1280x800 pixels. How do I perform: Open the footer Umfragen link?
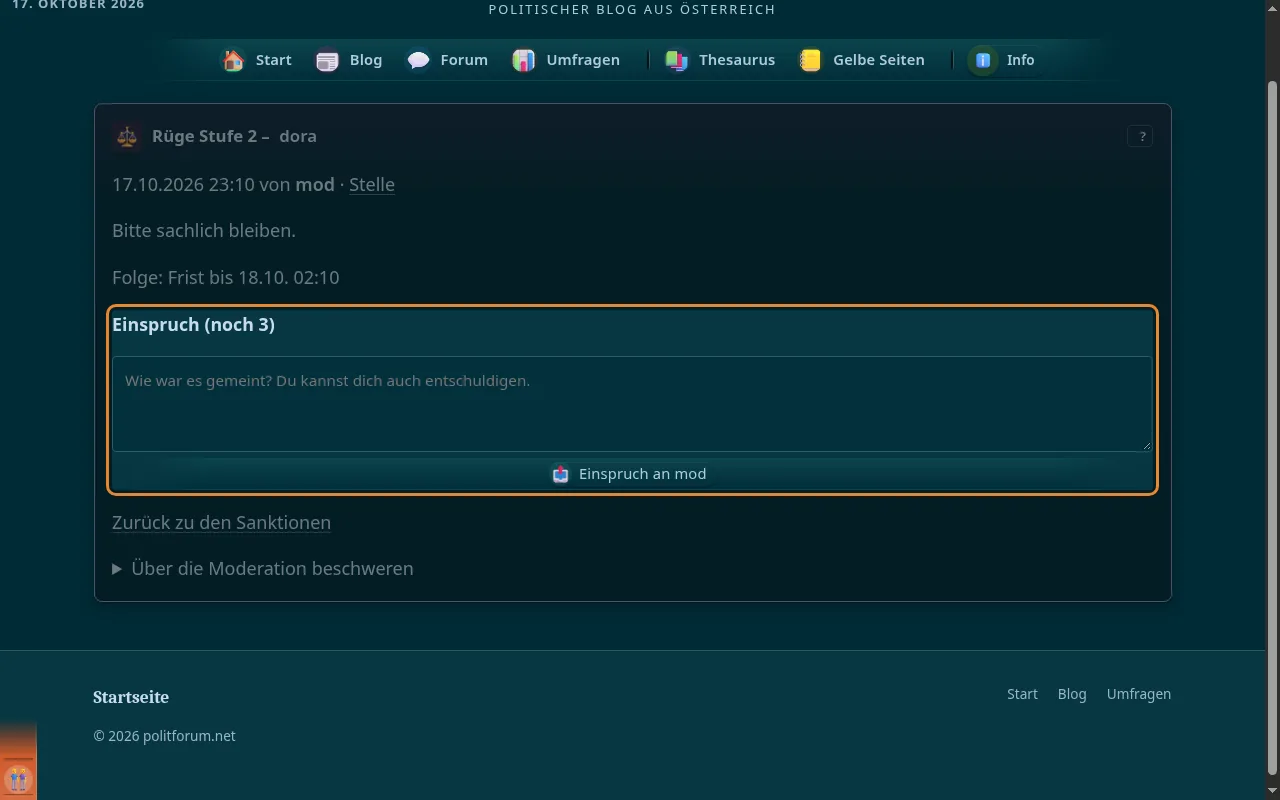tap(1139, 694)
